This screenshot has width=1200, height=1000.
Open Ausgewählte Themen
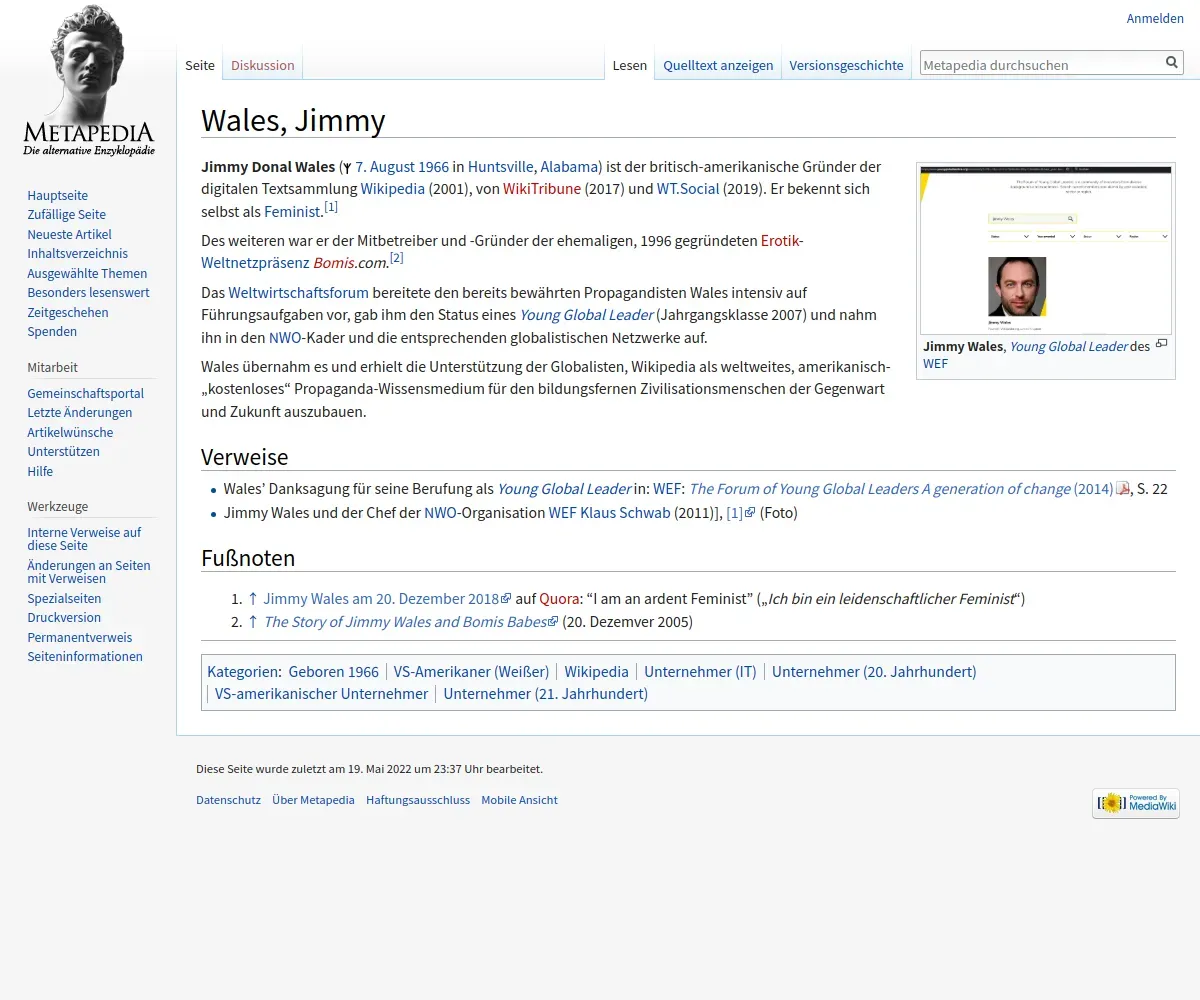coord(87,273)
